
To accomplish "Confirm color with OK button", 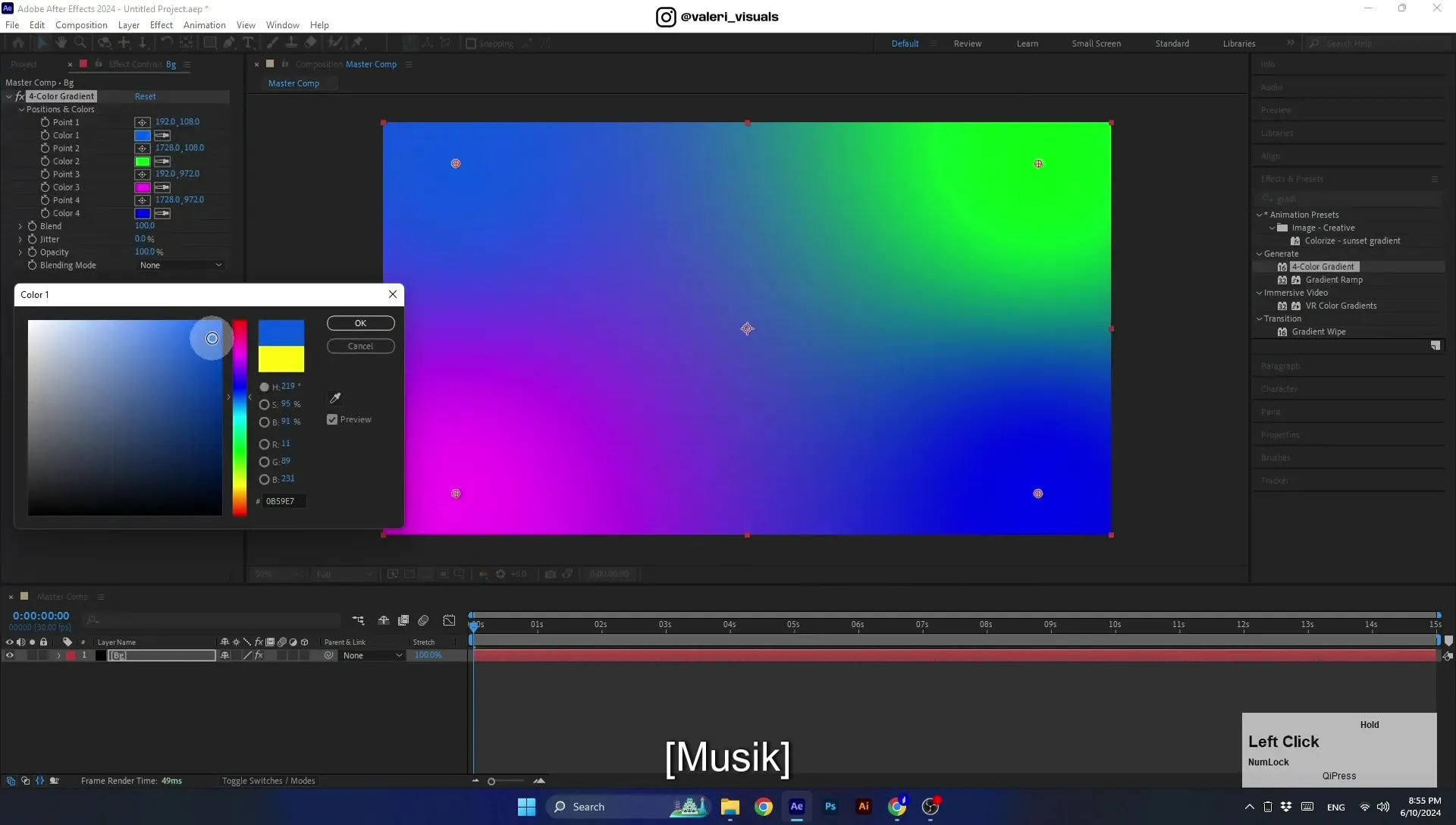I will 361,323.
